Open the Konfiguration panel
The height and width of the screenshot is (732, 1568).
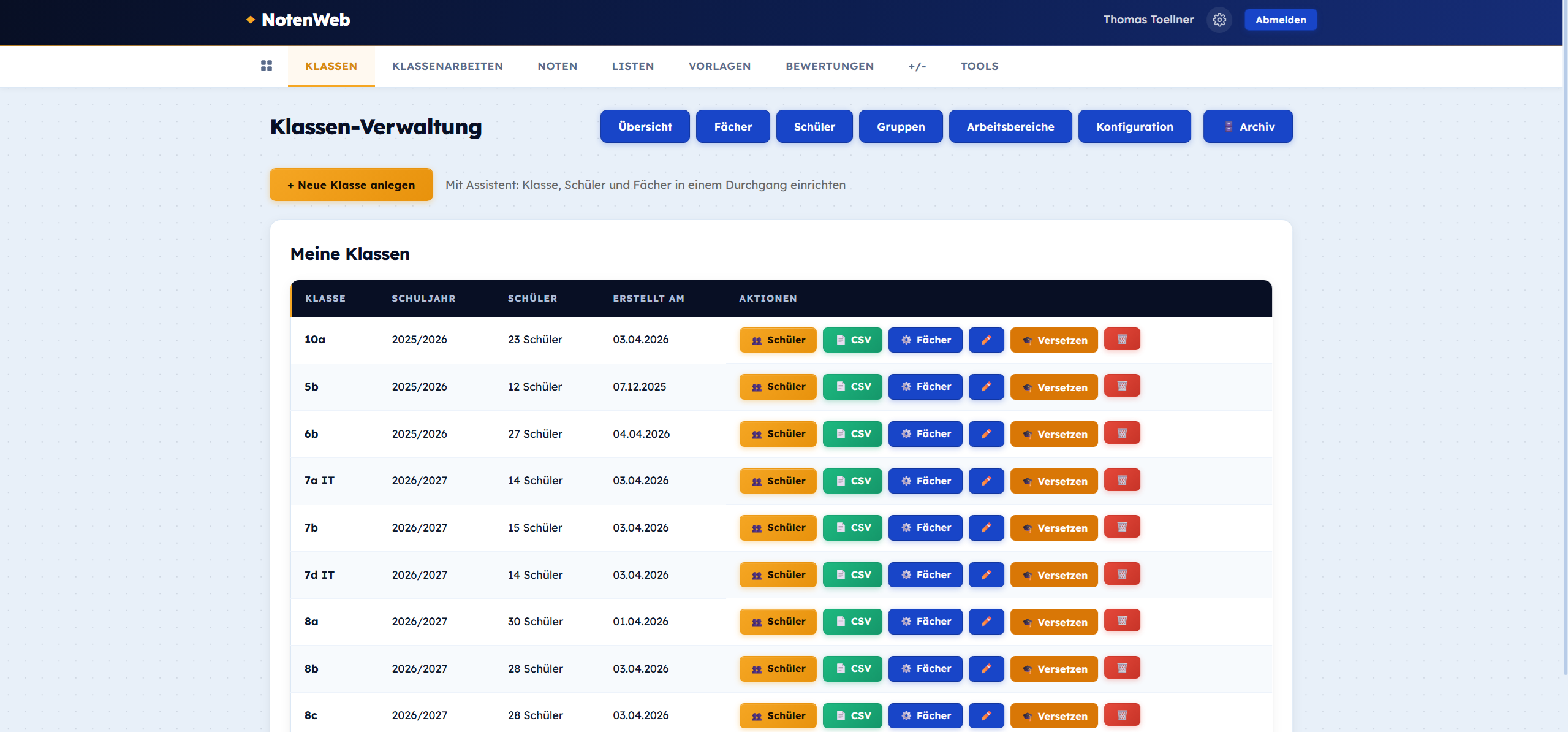coord(1134,126)
